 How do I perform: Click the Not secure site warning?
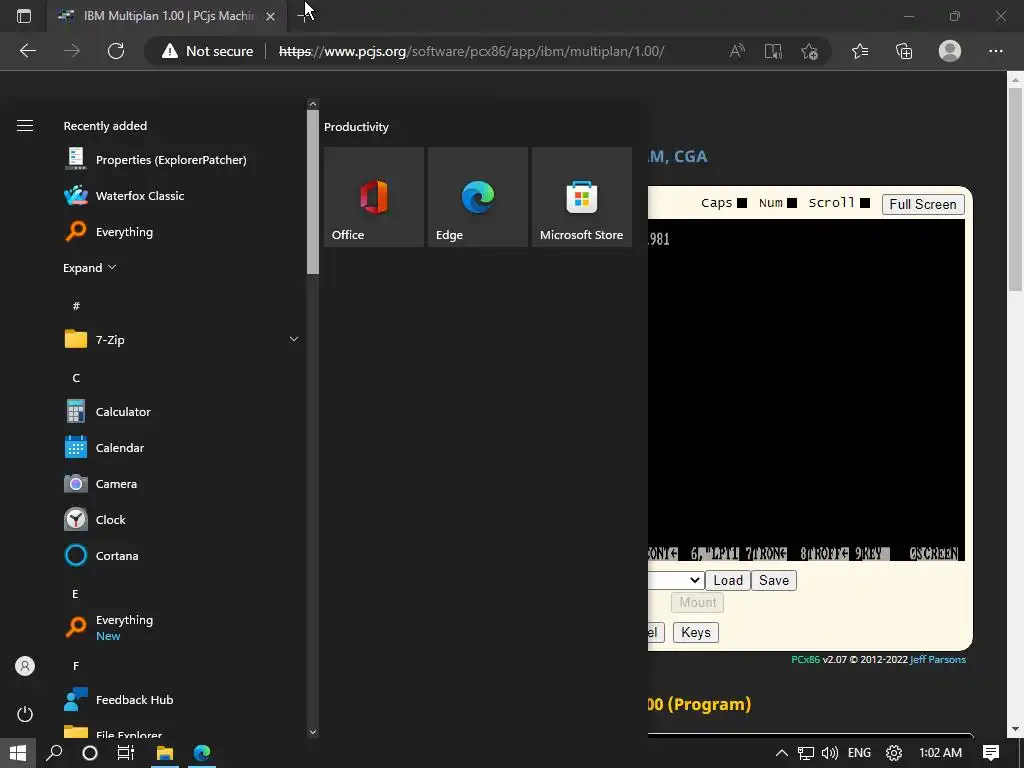(x=208, y=51)
